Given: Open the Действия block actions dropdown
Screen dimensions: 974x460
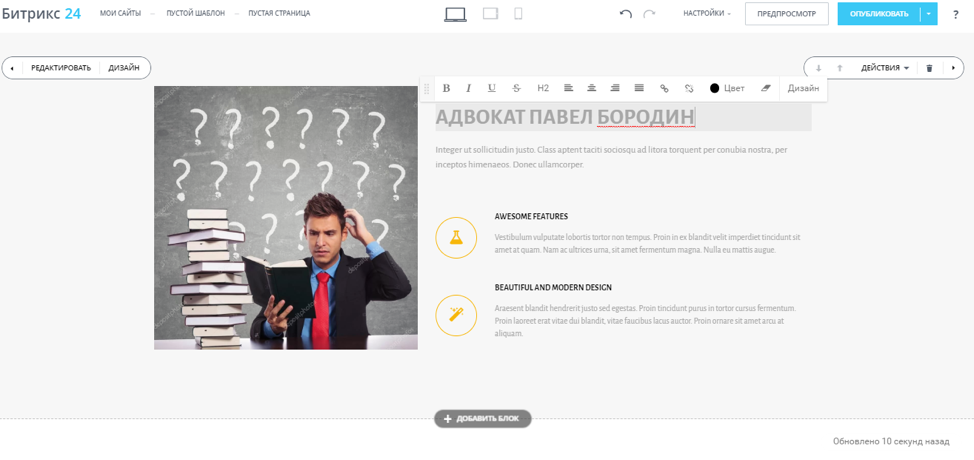Looking at the screenshot, I should (x=885, y=68).
